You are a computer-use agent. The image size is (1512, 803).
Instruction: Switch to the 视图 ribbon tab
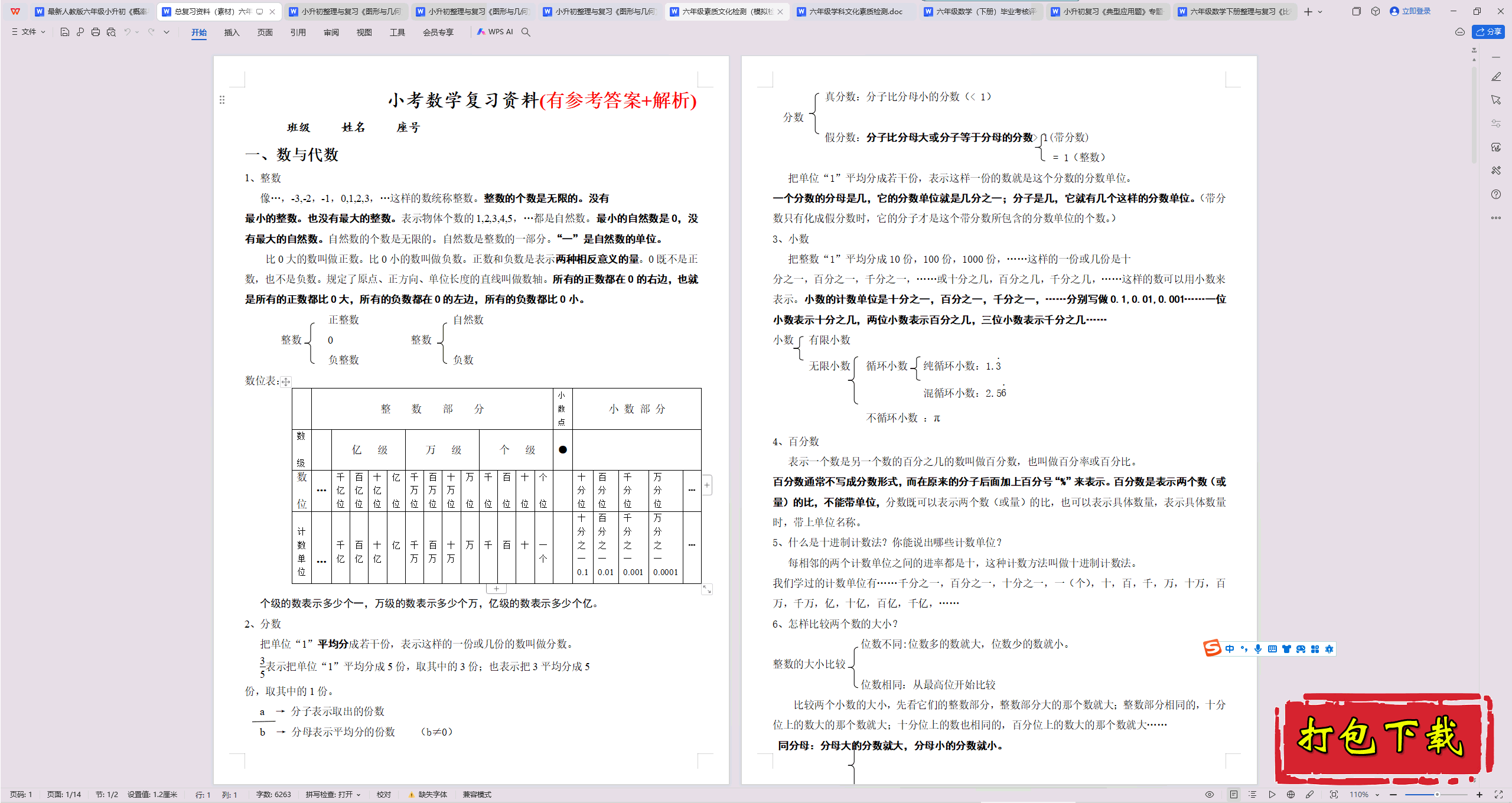coord(364,32)
